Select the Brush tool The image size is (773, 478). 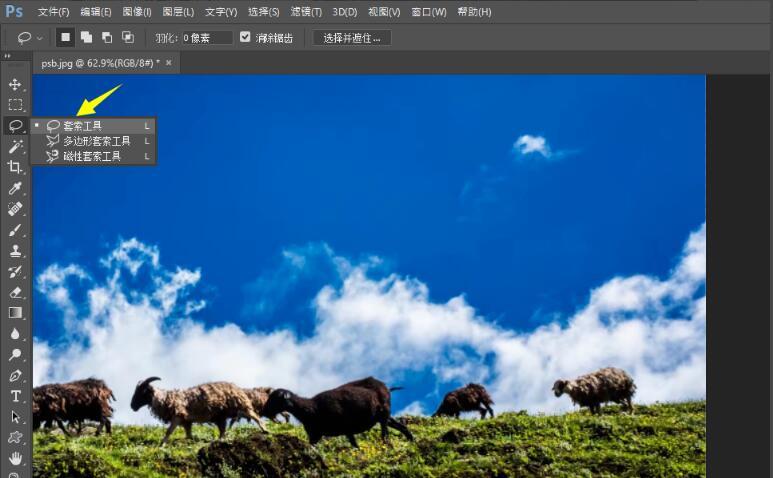click(15, 230)
